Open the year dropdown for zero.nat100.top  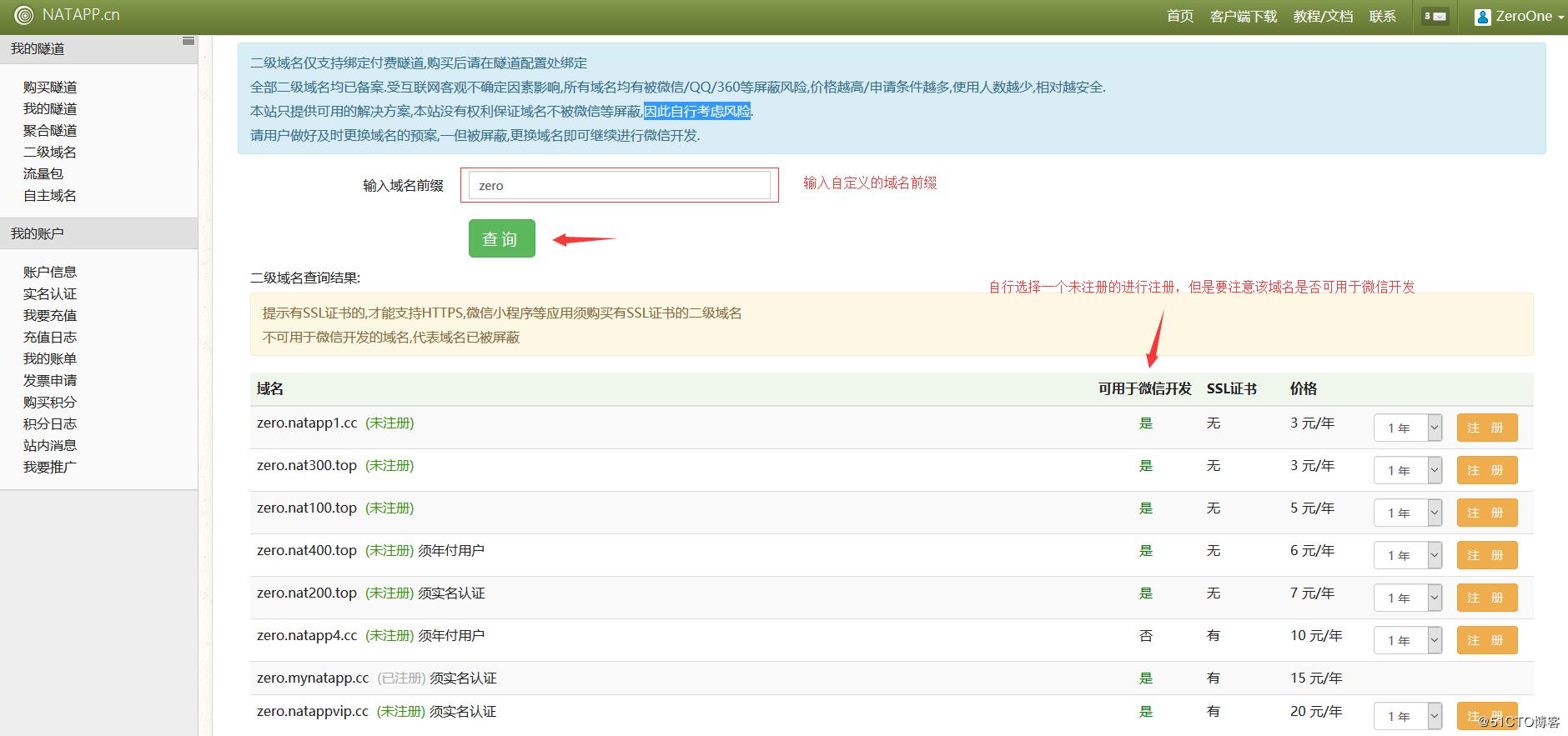click(1407, 513)
